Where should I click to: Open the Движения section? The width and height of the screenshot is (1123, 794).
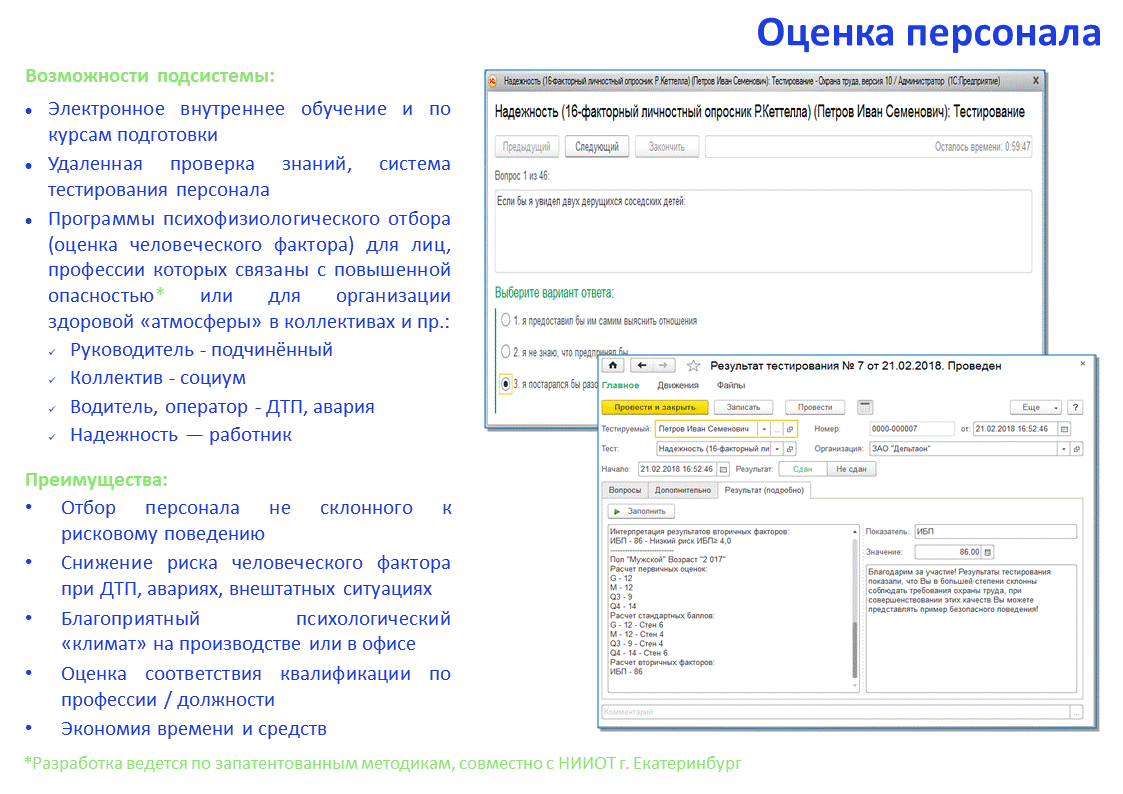coord(678,385)
